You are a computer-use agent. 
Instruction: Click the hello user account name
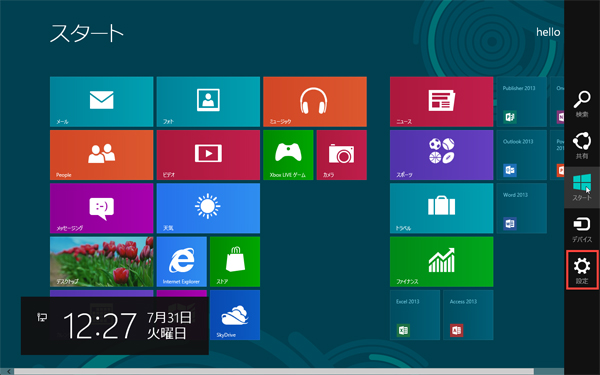click(548, 32)
